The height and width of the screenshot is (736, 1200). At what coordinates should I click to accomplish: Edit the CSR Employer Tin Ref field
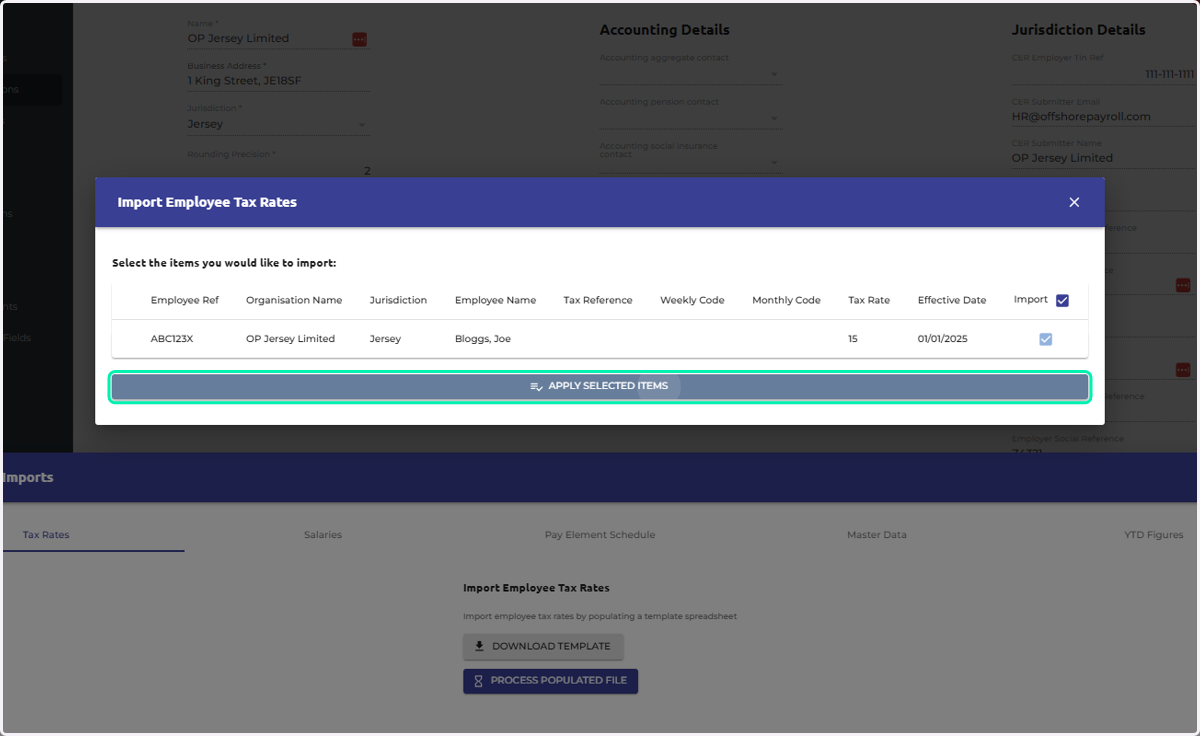1103,74
